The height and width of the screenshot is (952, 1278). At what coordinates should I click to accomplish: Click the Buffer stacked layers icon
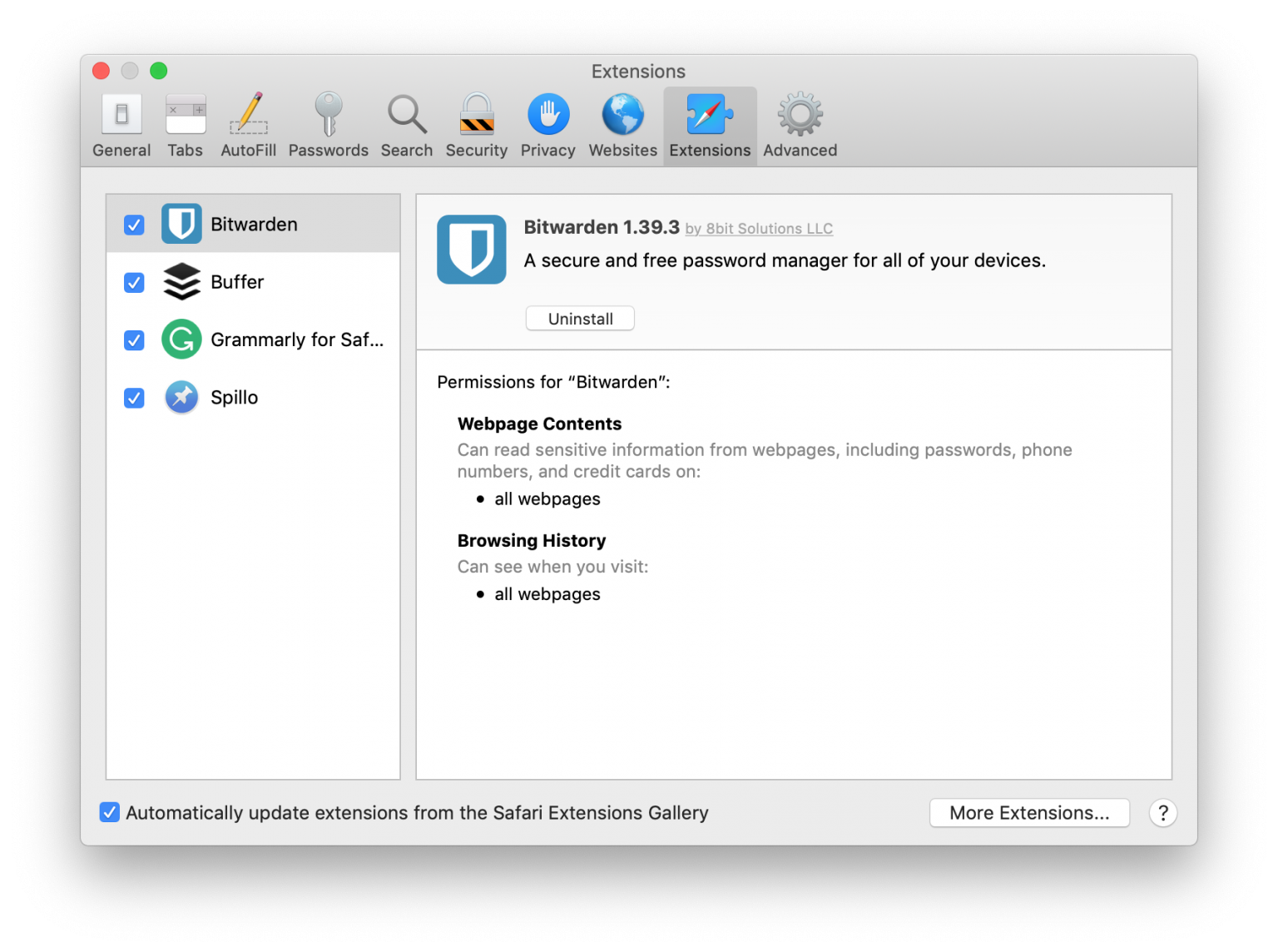click(x=181, y=281)
